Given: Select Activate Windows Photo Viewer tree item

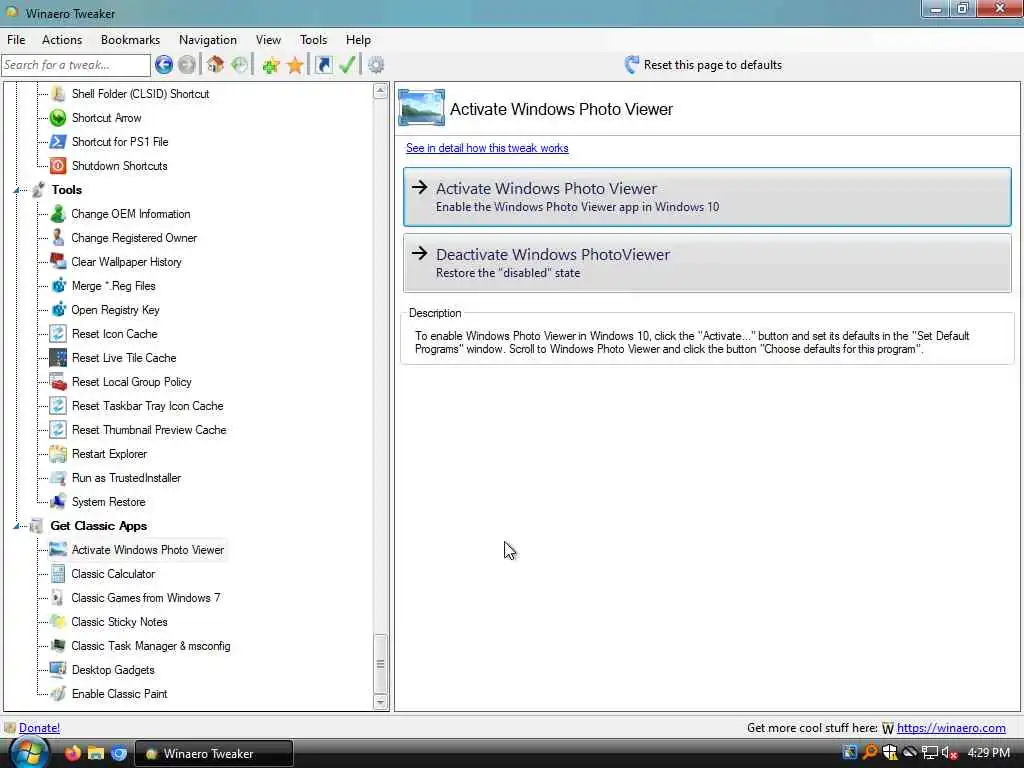Looking at the screenshot, I should click(148, 550).
